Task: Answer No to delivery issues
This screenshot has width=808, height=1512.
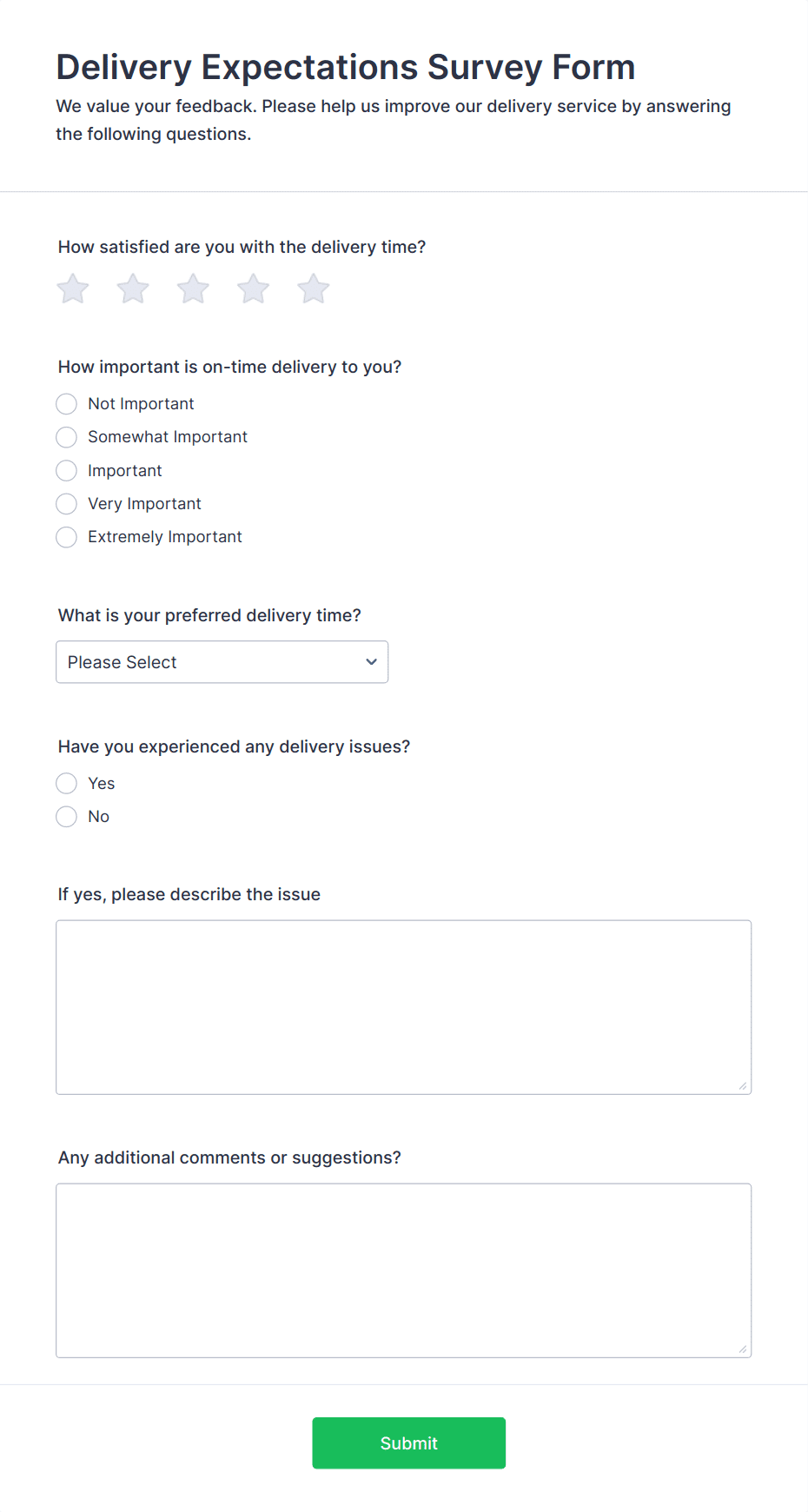Action: click(x=67, y=817)
